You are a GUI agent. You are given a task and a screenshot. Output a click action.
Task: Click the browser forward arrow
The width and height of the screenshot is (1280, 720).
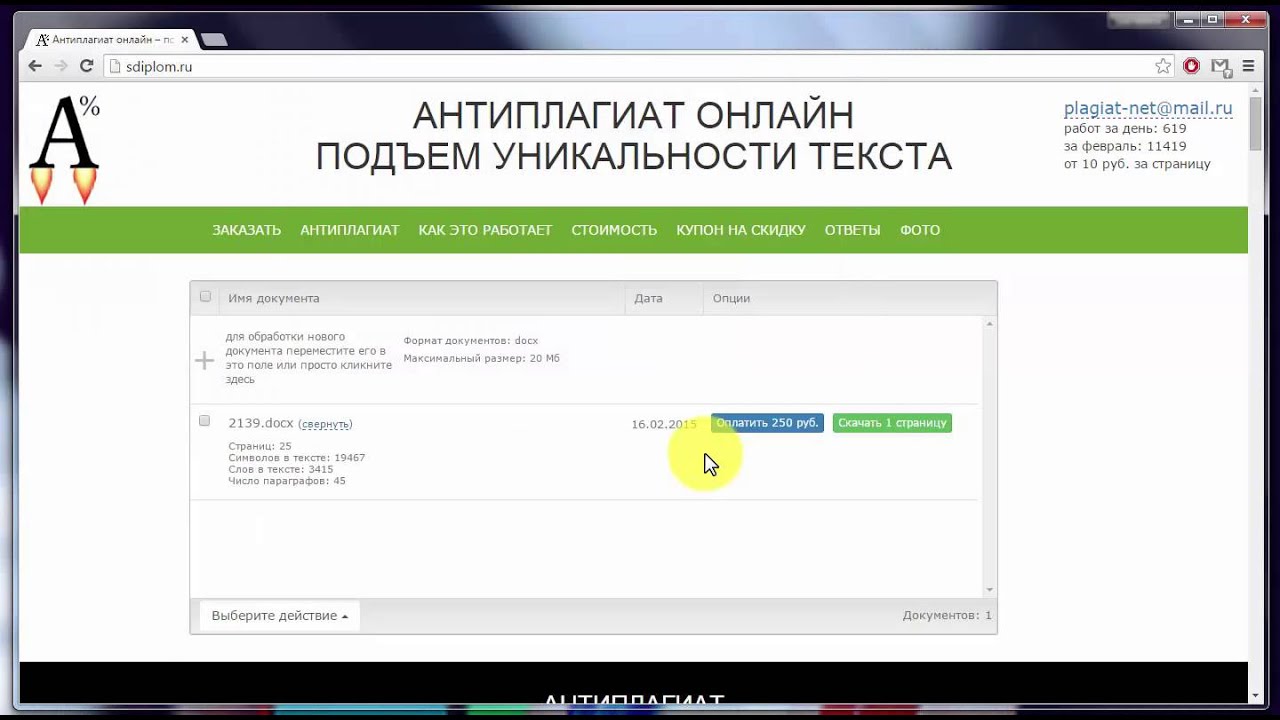[x=61, y=66]
